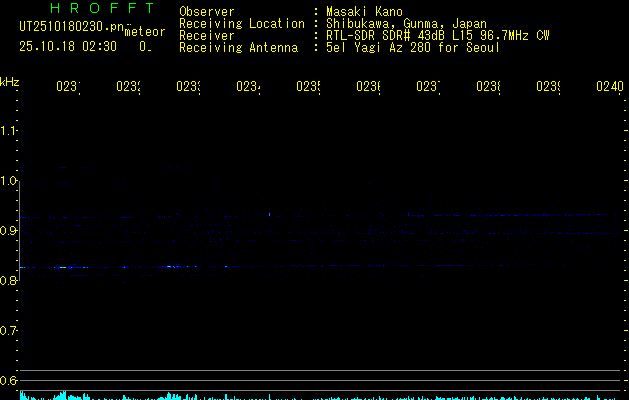The width and height of the screenshot is (629, 400).
Task: Select the filename UT2510180230.pn
Action: [72, 27]
